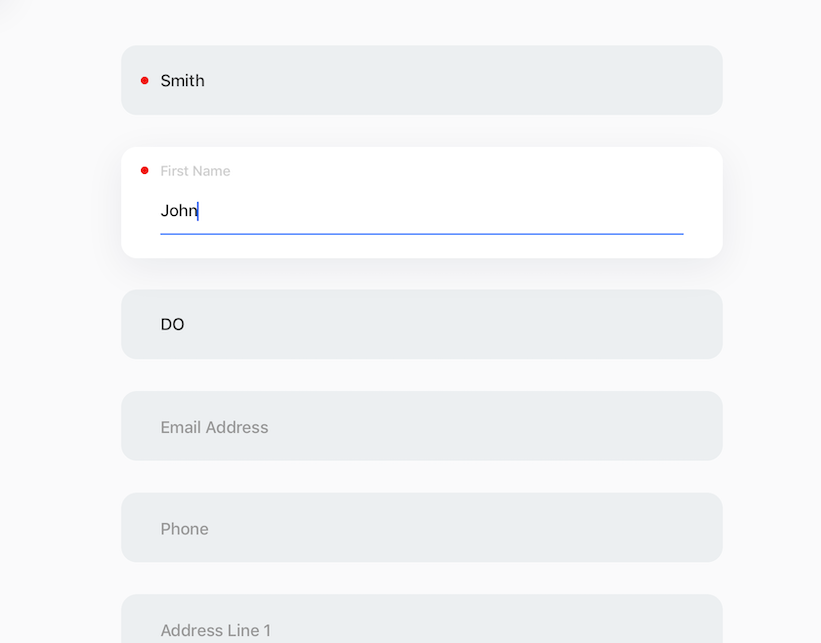Viewport: 821px width, 643px height.
Task: Place cursor in the John text input
Action: click(x=420, y=211)
